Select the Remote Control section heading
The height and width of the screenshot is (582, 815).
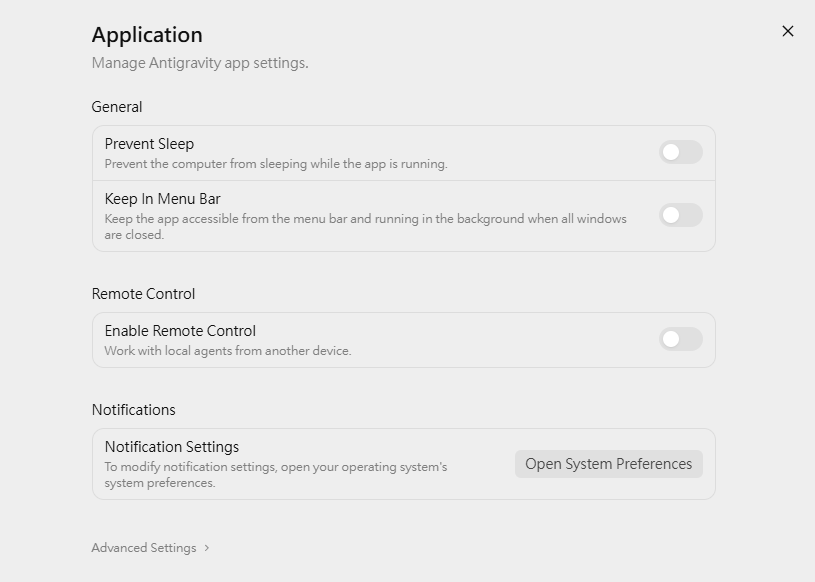click(x=143, y=294)
